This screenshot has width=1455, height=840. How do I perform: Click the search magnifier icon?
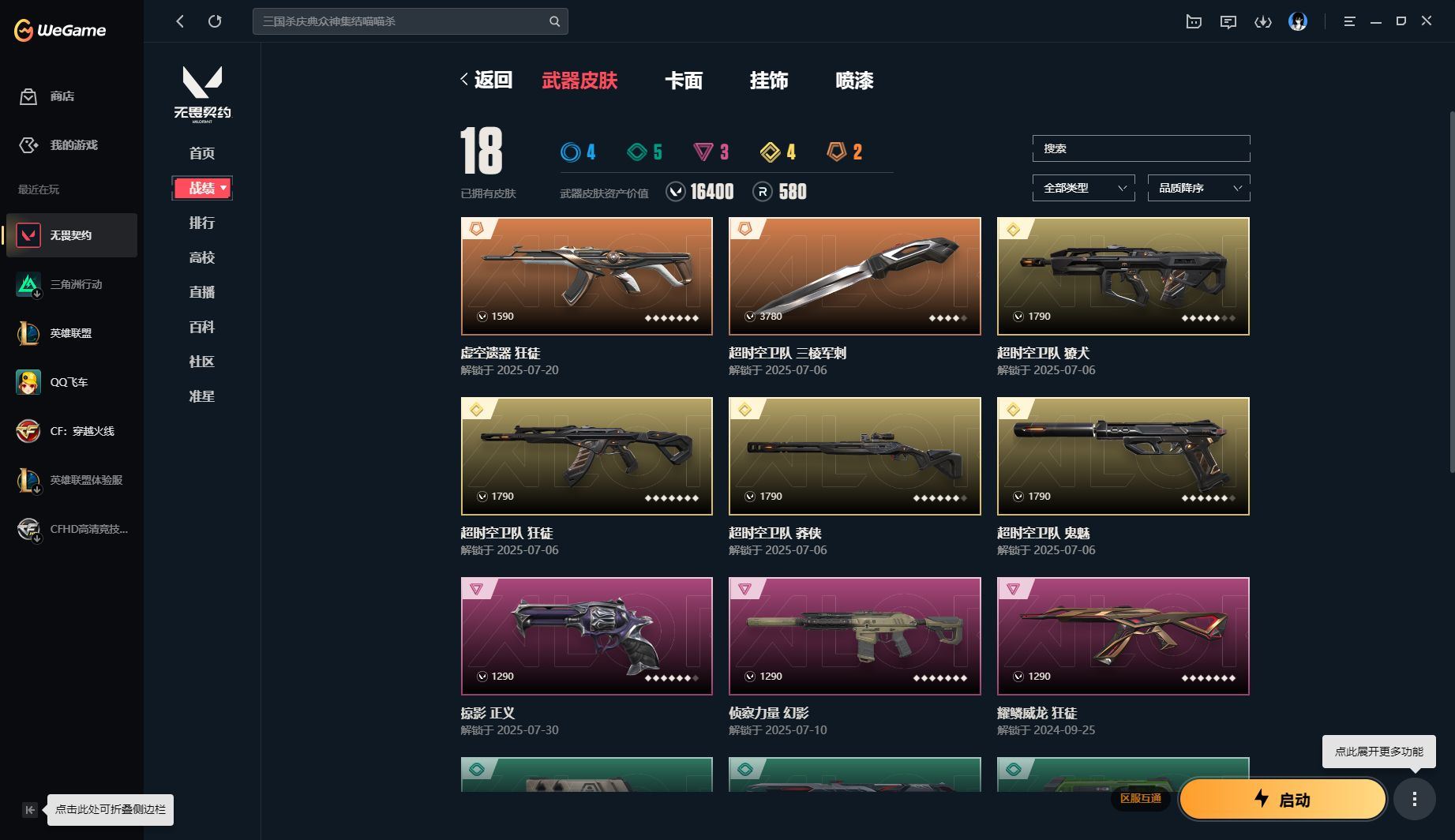[x=554, y=21]
